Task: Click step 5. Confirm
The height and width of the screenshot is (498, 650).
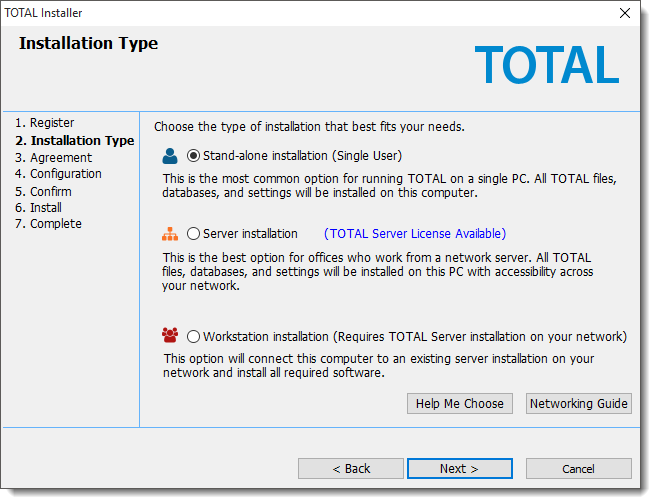Action: [x=43, y=192]
